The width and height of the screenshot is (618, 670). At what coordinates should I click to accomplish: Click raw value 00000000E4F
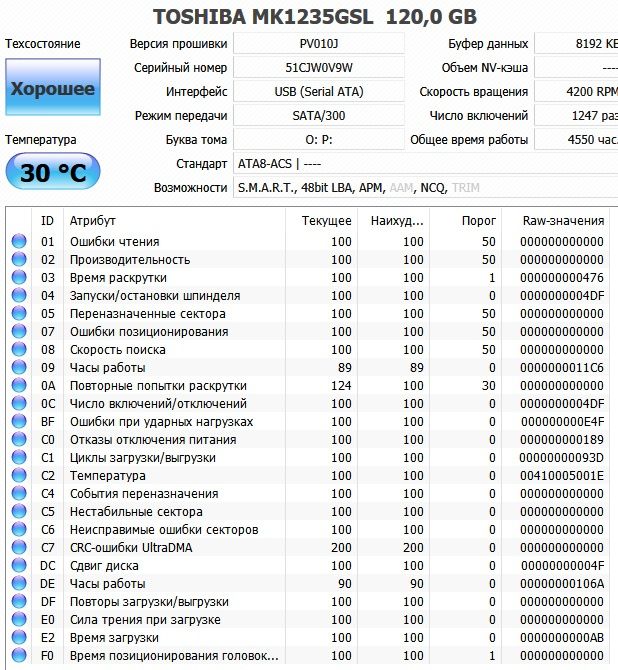pos(562,421)
